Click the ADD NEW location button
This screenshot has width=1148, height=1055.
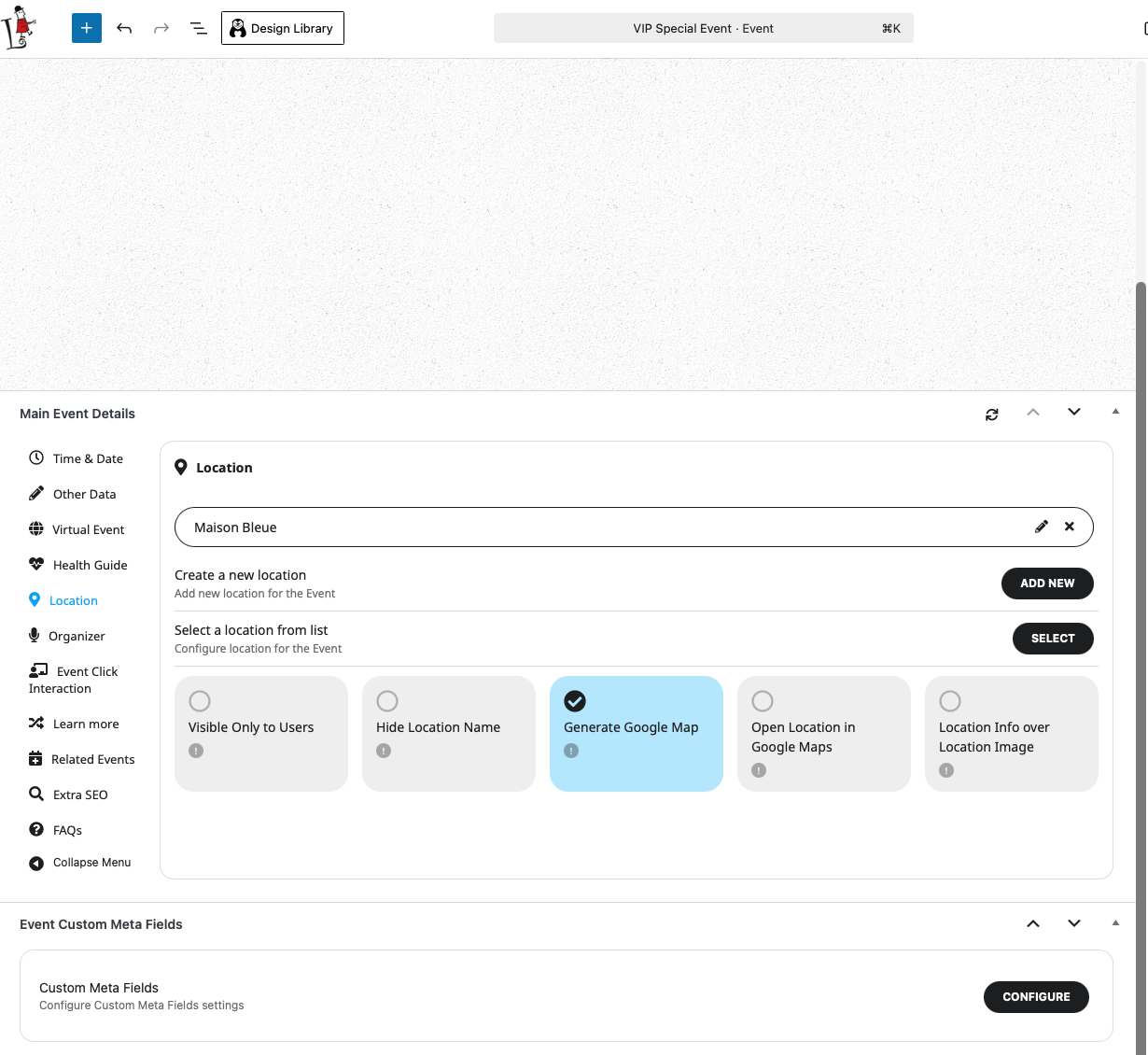tap(1047, 584)
